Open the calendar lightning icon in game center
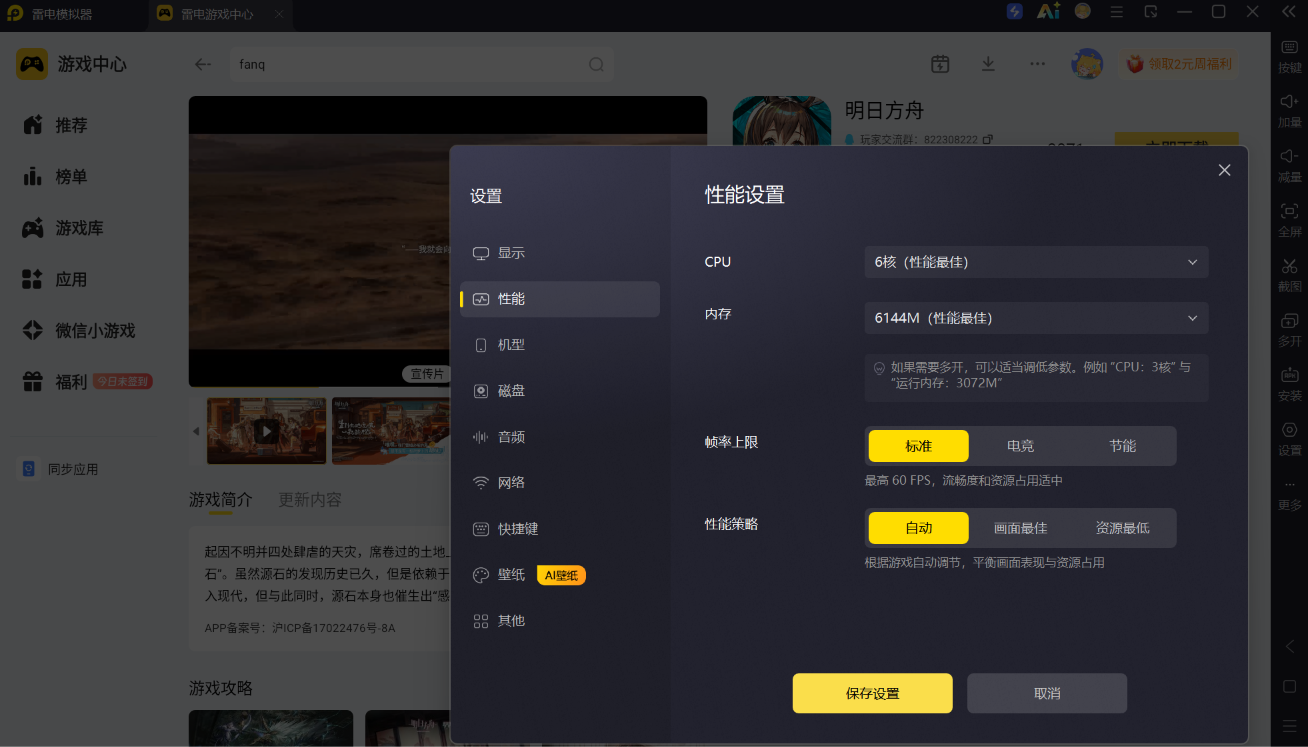The image size is (1308, 747). pyautogui.click(x=940, y=64)
